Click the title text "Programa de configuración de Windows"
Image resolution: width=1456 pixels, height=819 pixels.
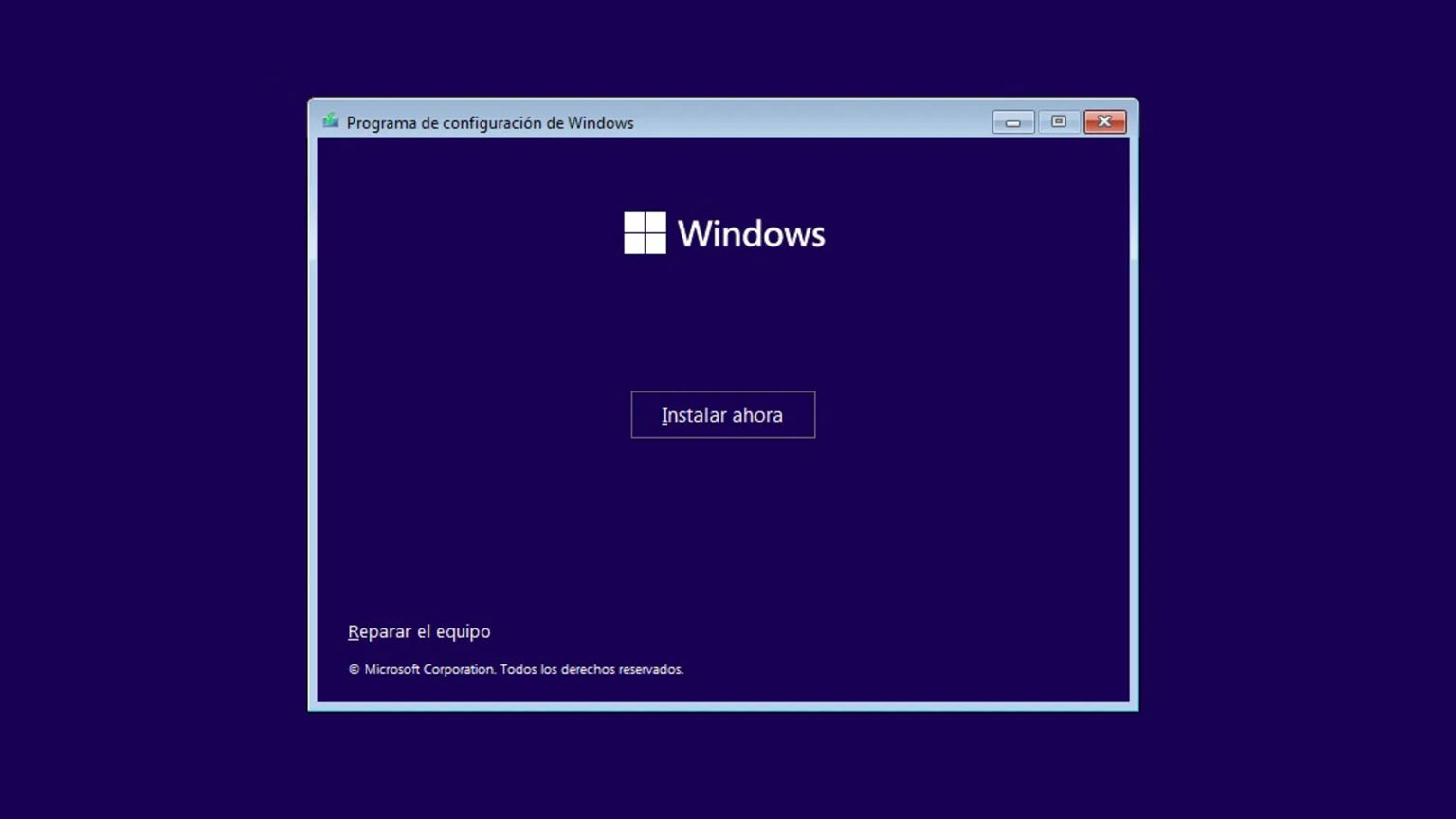pyautogui.click(x=489, y=123)
